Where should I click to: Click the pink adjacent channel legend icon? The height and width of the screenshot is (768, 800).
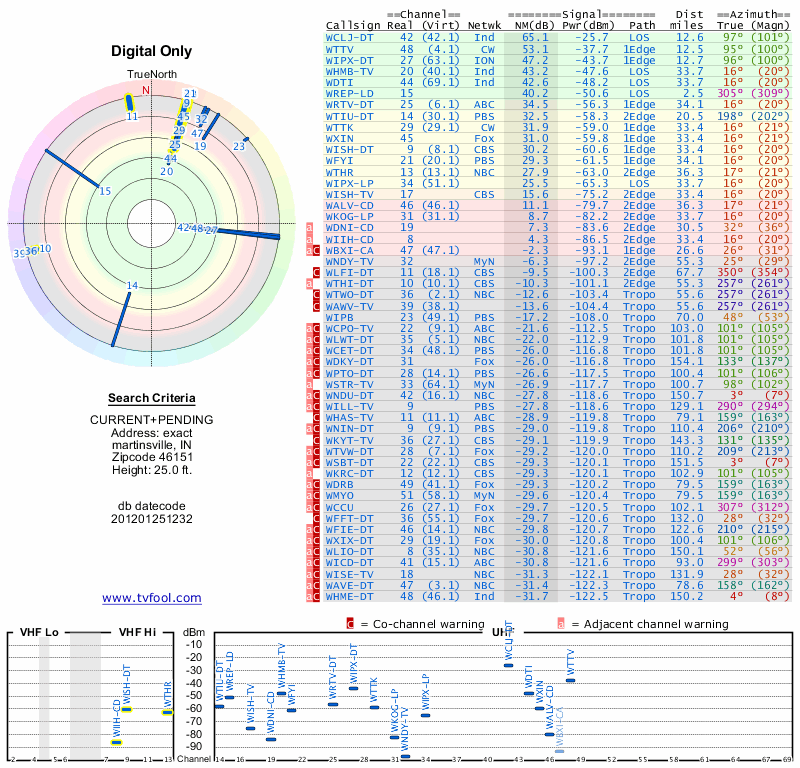561,624
